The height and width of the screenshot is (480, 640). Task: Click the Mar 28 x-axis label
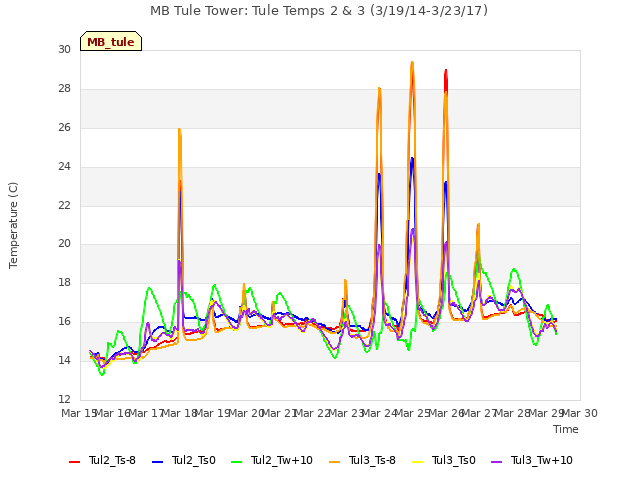click(513, 413)
